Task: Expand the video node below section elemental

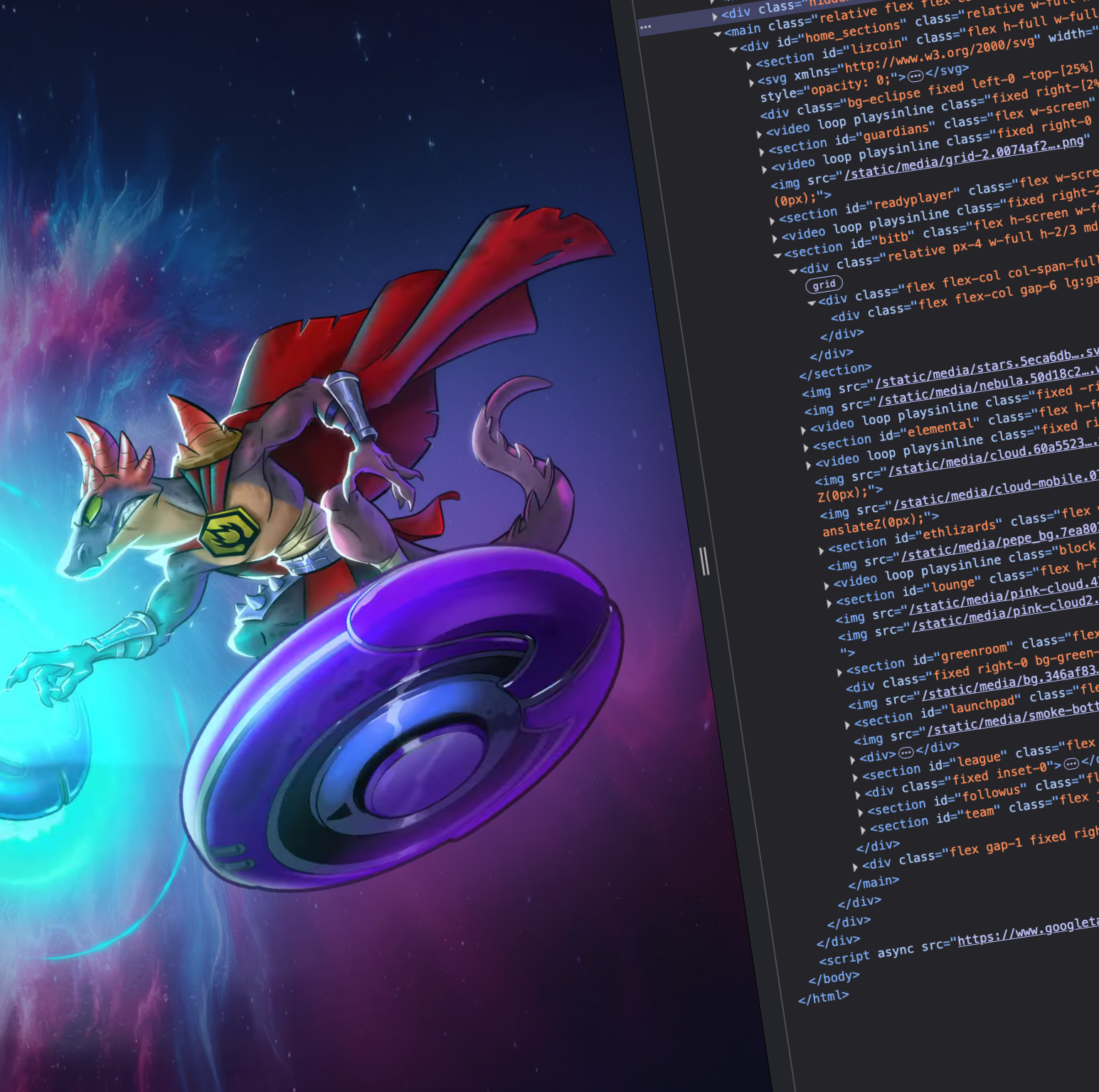Action: click(809, 465)
